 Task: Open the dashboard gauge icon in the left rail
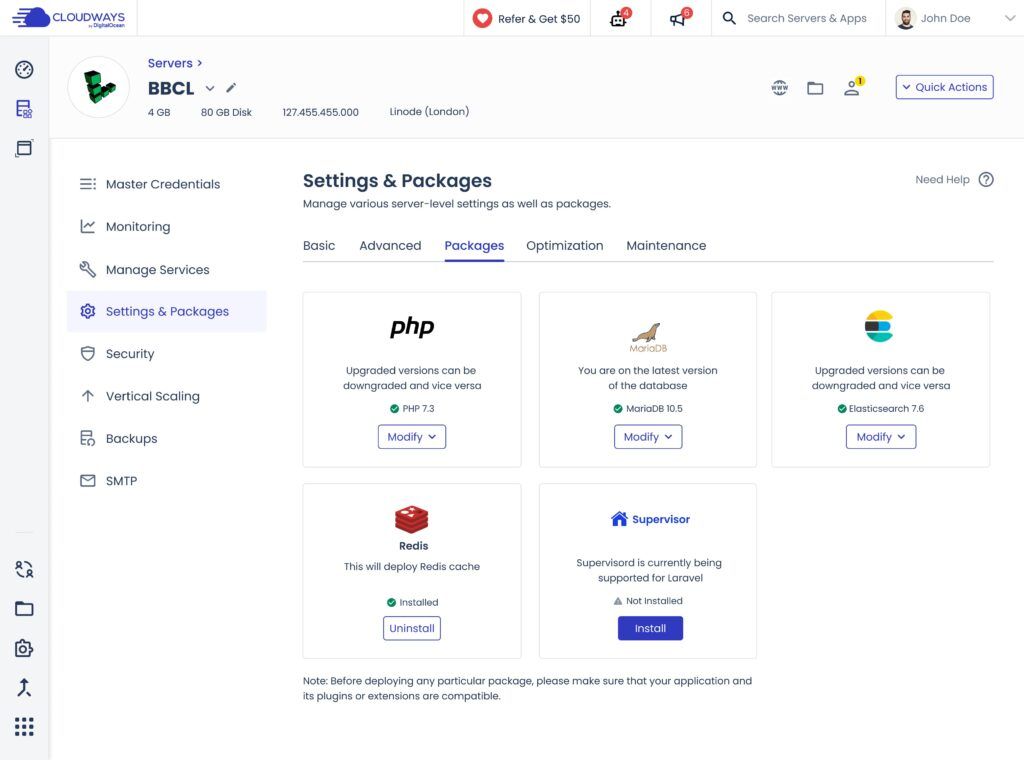(24, 69)
